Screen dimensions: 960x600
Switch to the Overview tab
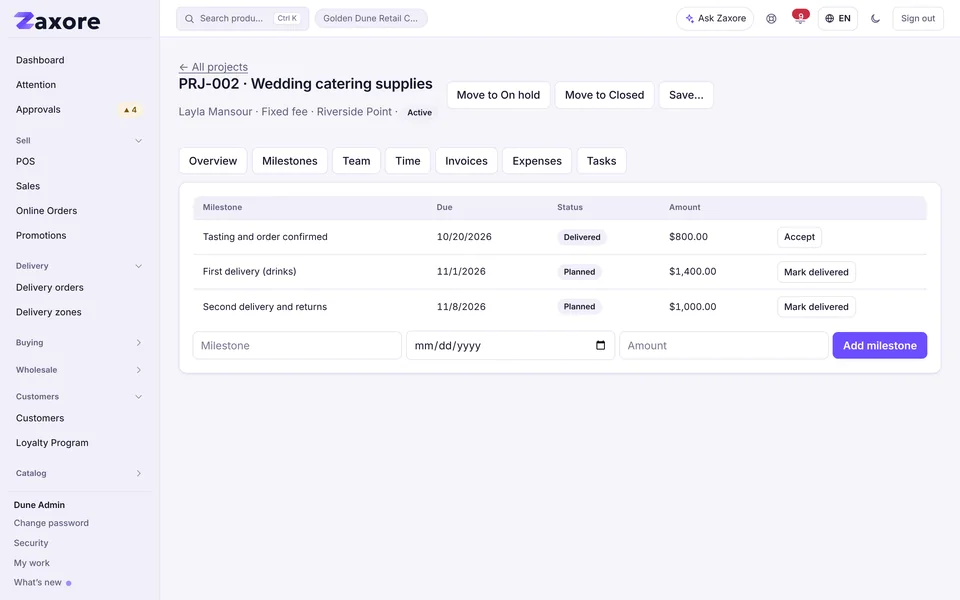tap(212, 160)
